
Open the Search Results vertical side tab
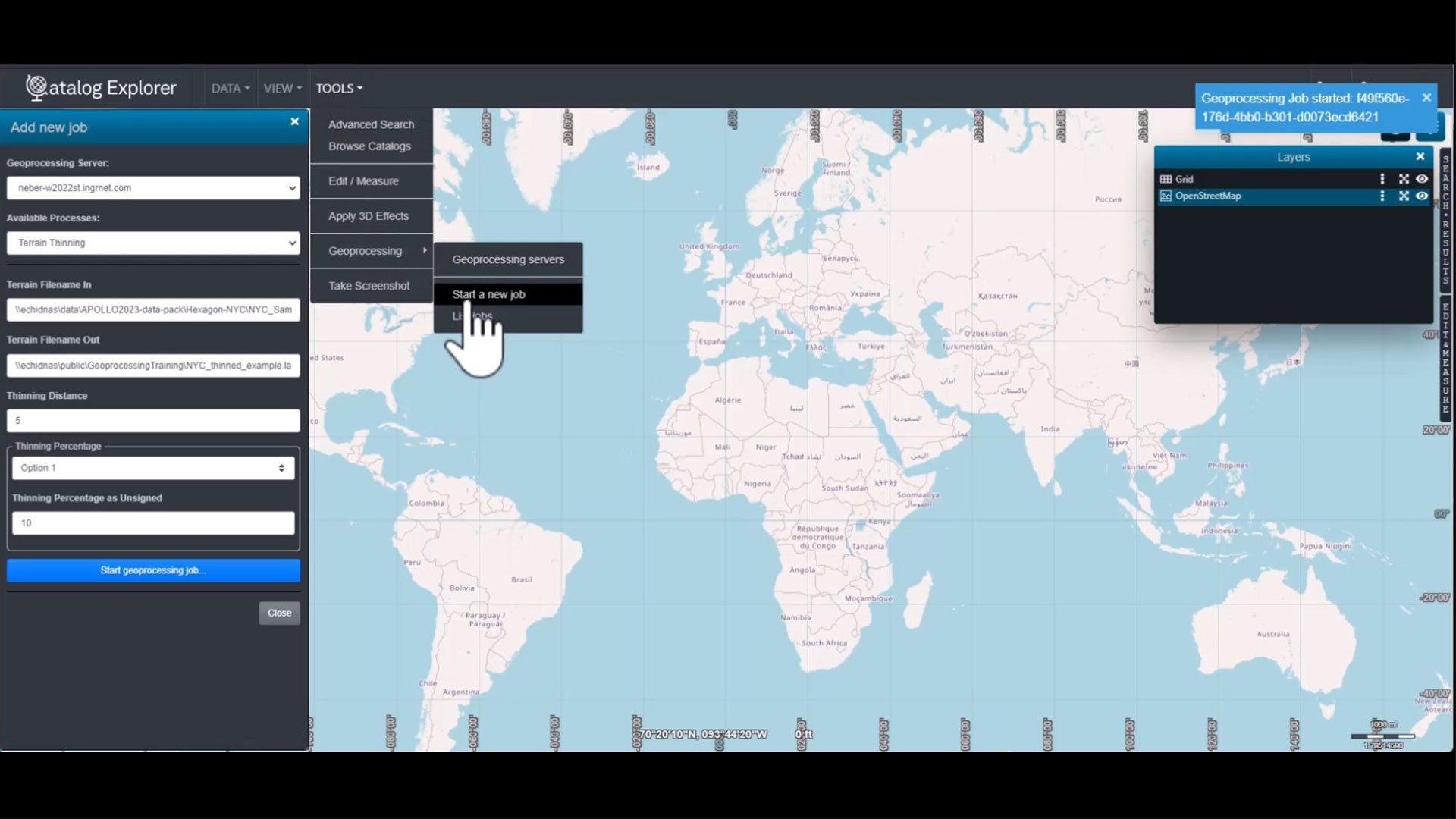(x=1445, y=220)
